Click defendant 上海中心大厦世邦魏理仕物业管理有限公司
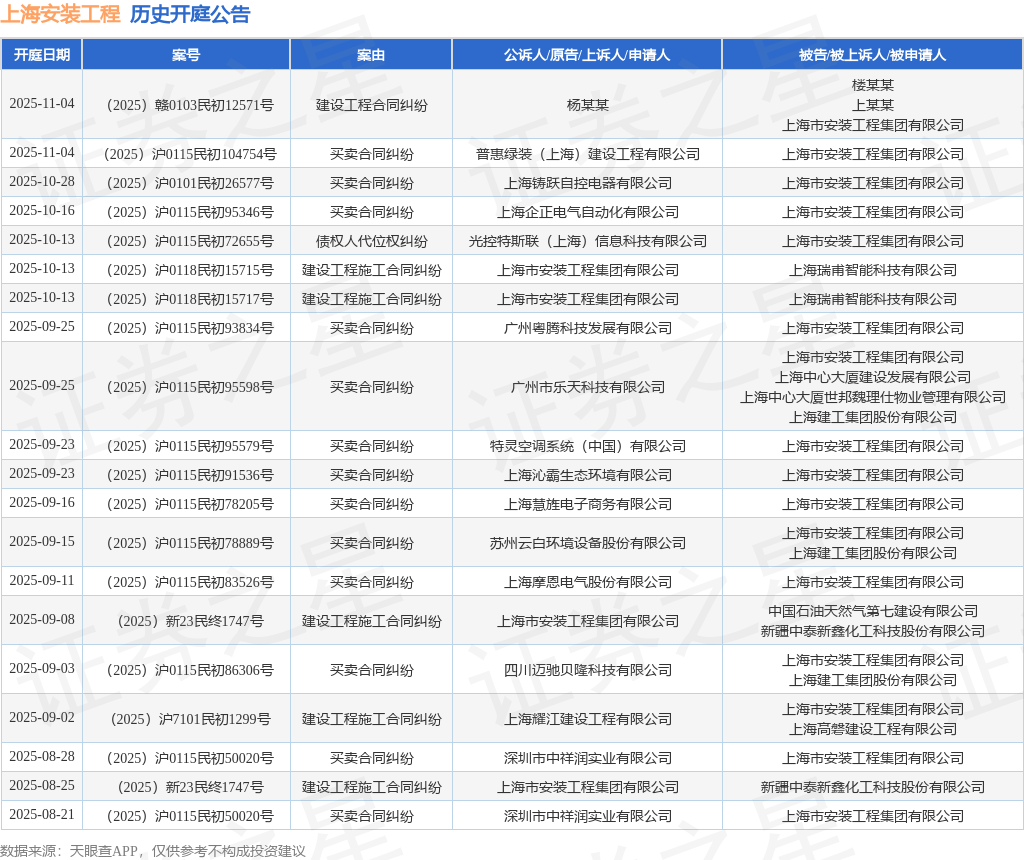1024x860 pixels. tap(872, 397)
